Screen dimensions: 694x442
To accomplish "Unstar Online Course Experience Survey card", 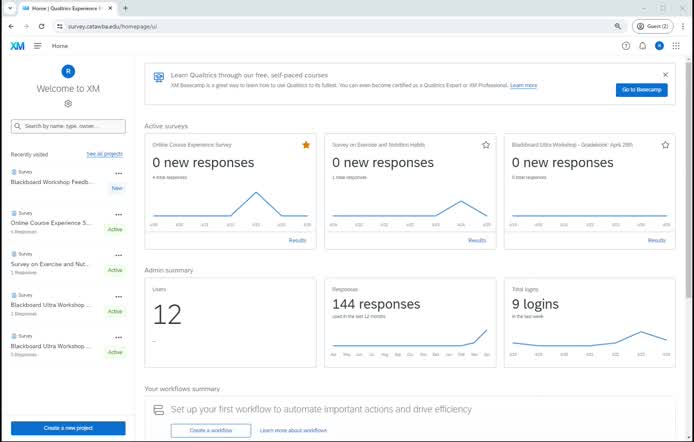I will (306, 145).
